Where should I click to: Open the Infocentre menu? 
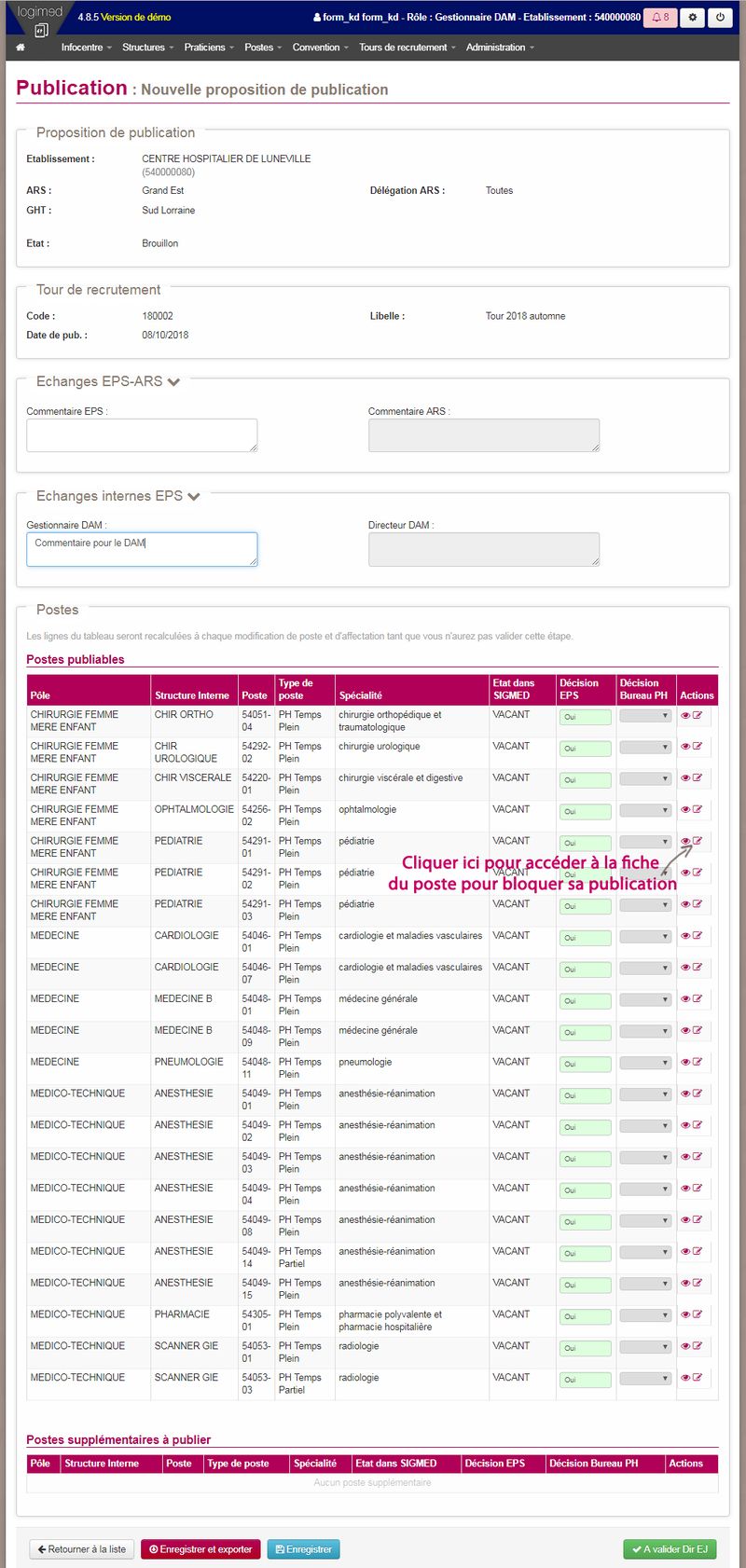coord(86,48)
